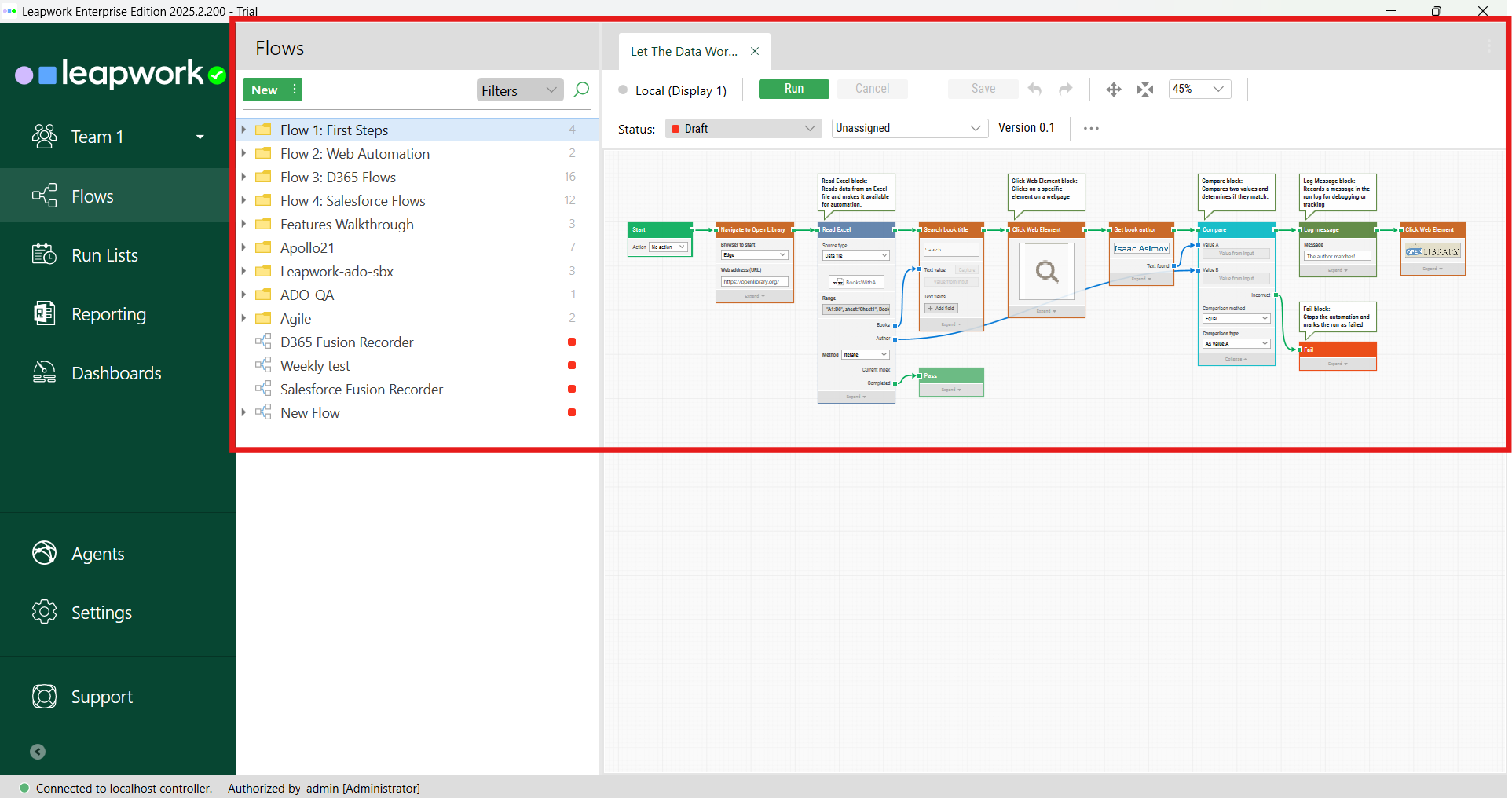Click the Cancel button

tap(873, 89)
